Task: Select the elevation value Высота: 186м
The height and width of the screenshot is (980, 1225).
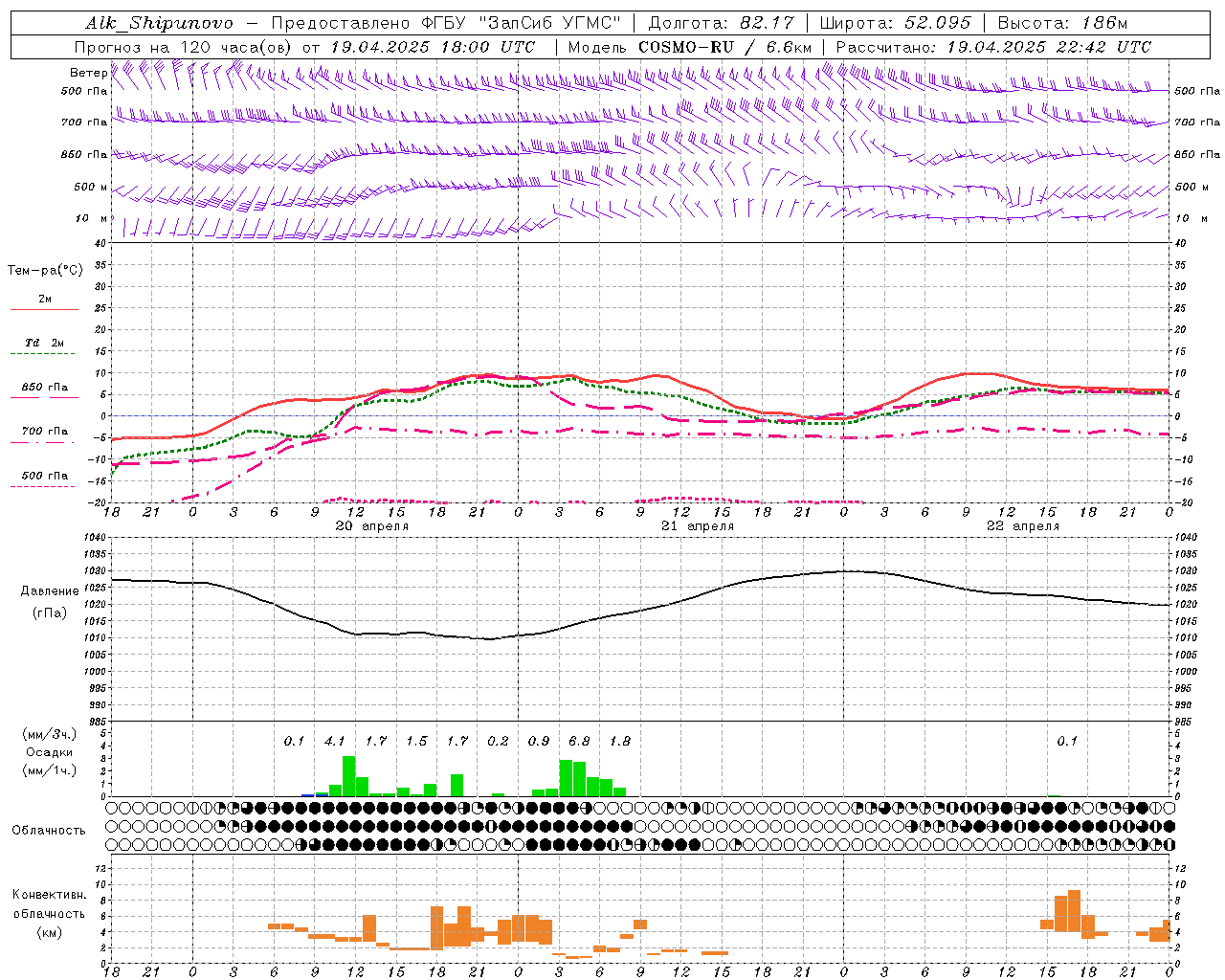Action: [x=1062, y=23]
